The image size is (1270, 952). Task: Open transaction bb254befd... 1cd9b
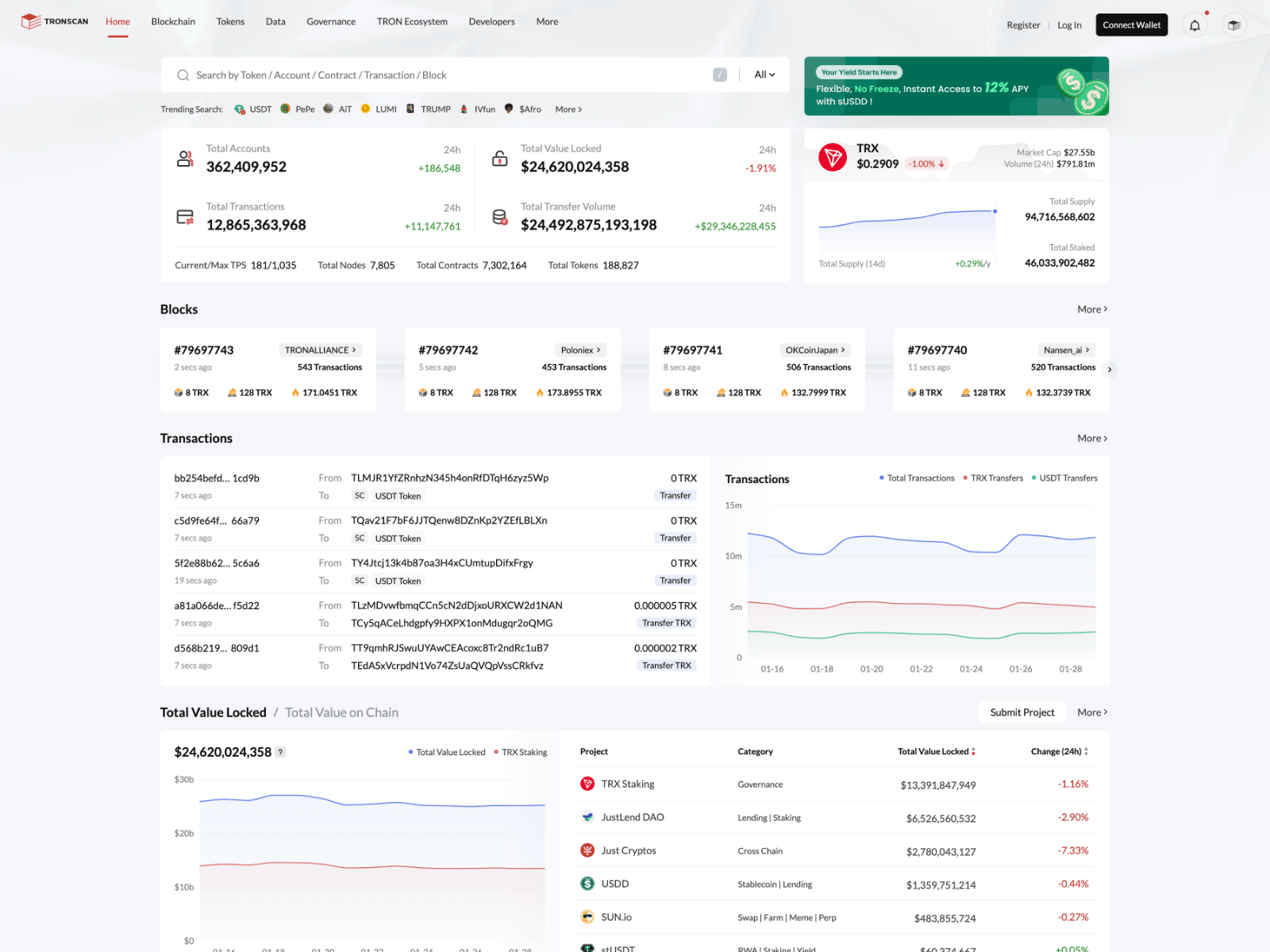(217, 478)
